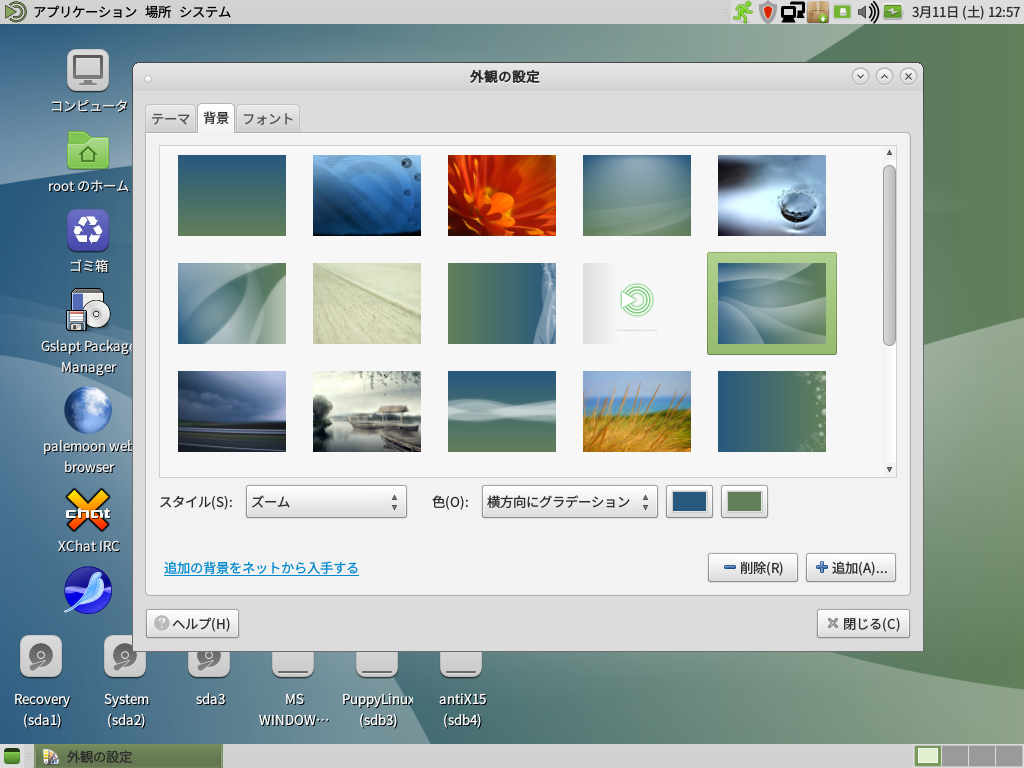Open the green printer tray icon
This screenshot has width=1024, height=768.
[x=842, y=12]
